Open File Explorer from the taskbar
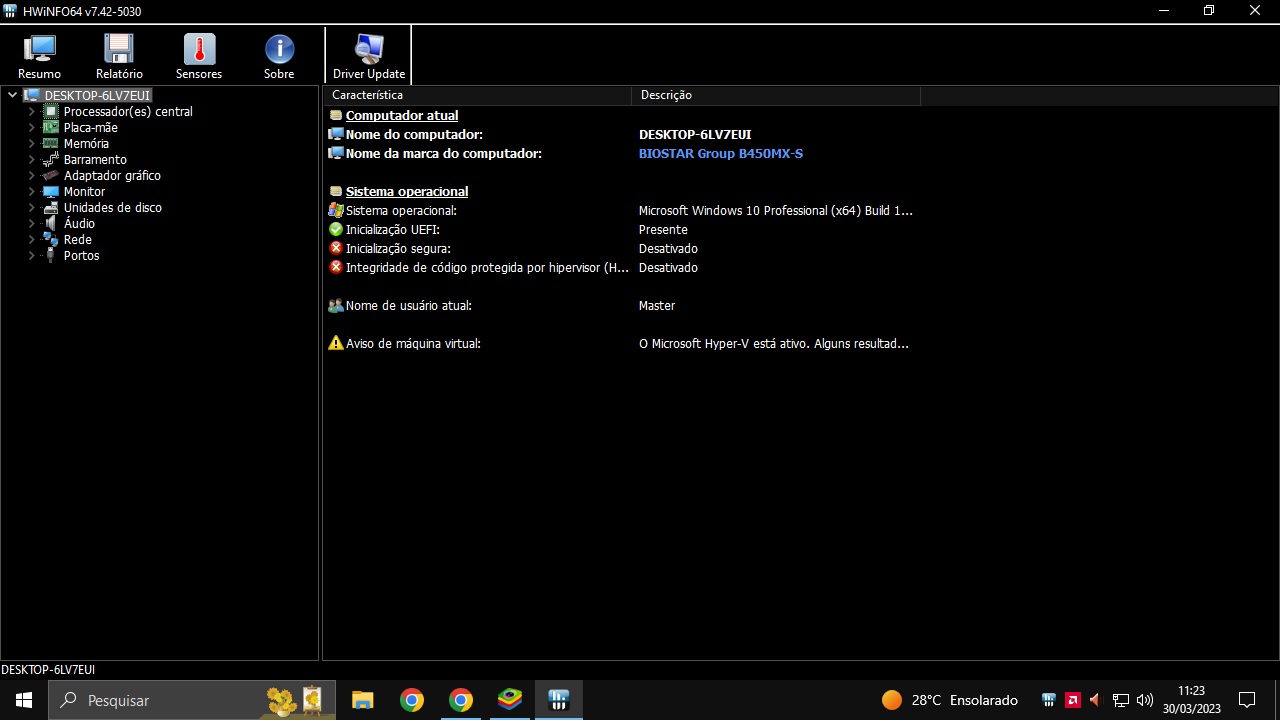 (x=362, y=700)
